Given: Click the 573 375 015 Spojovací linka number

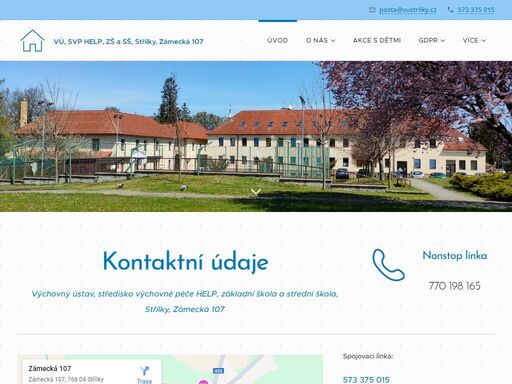Looking at the screenshot, I should pos(366,379).
